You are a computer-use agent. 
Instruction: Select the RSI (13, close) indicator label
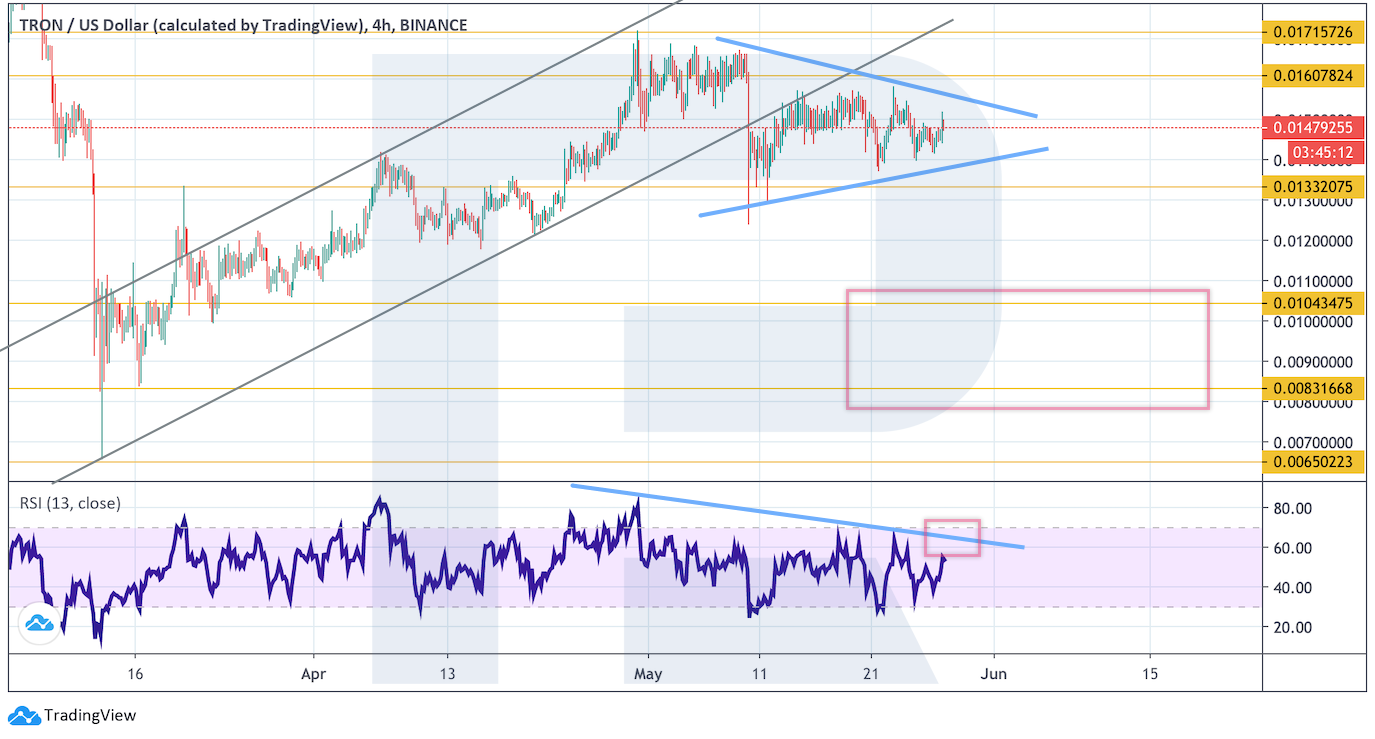click(x=70, y=503)
